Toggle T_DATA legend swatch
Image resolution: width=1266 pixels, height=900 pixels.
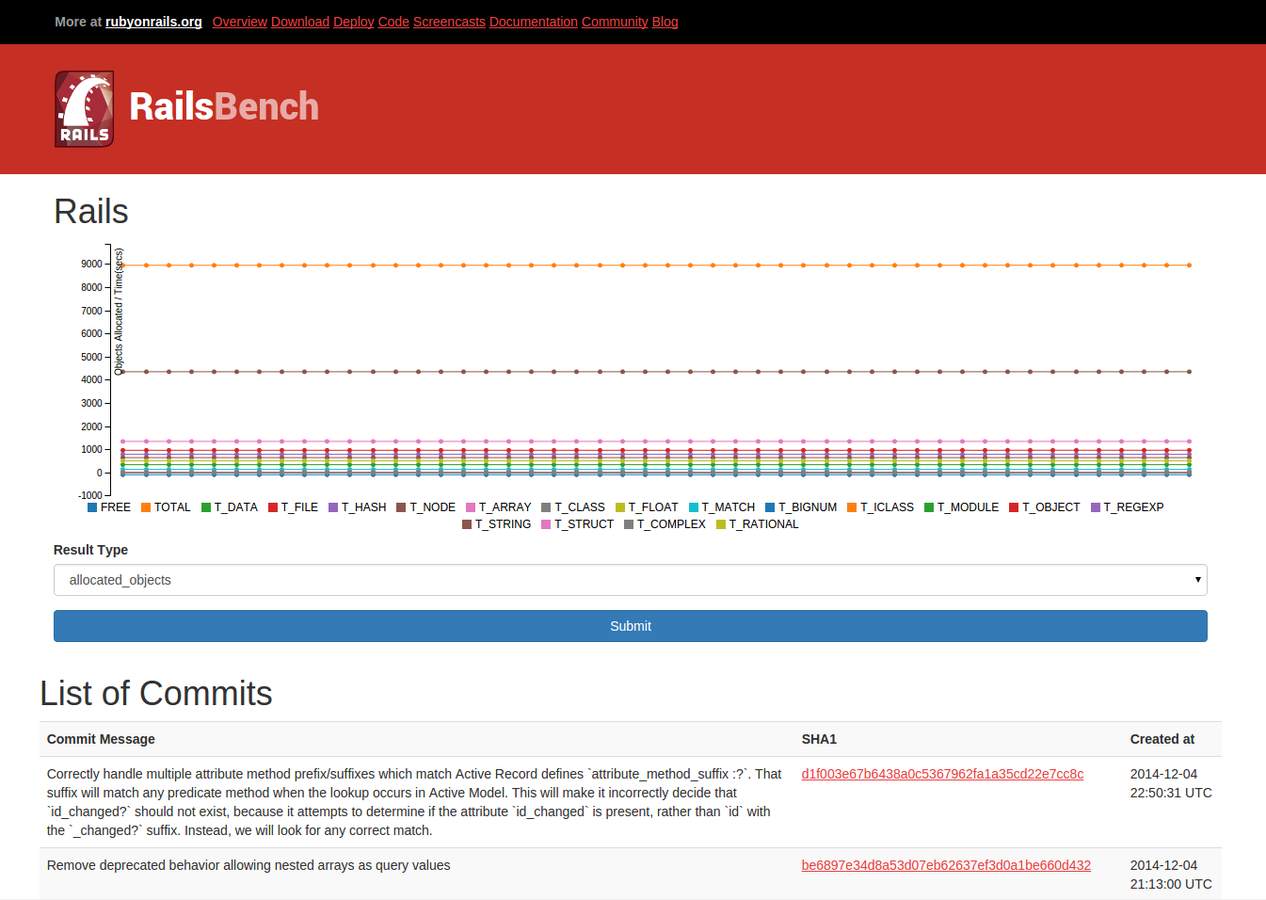(x=206, y=508)
